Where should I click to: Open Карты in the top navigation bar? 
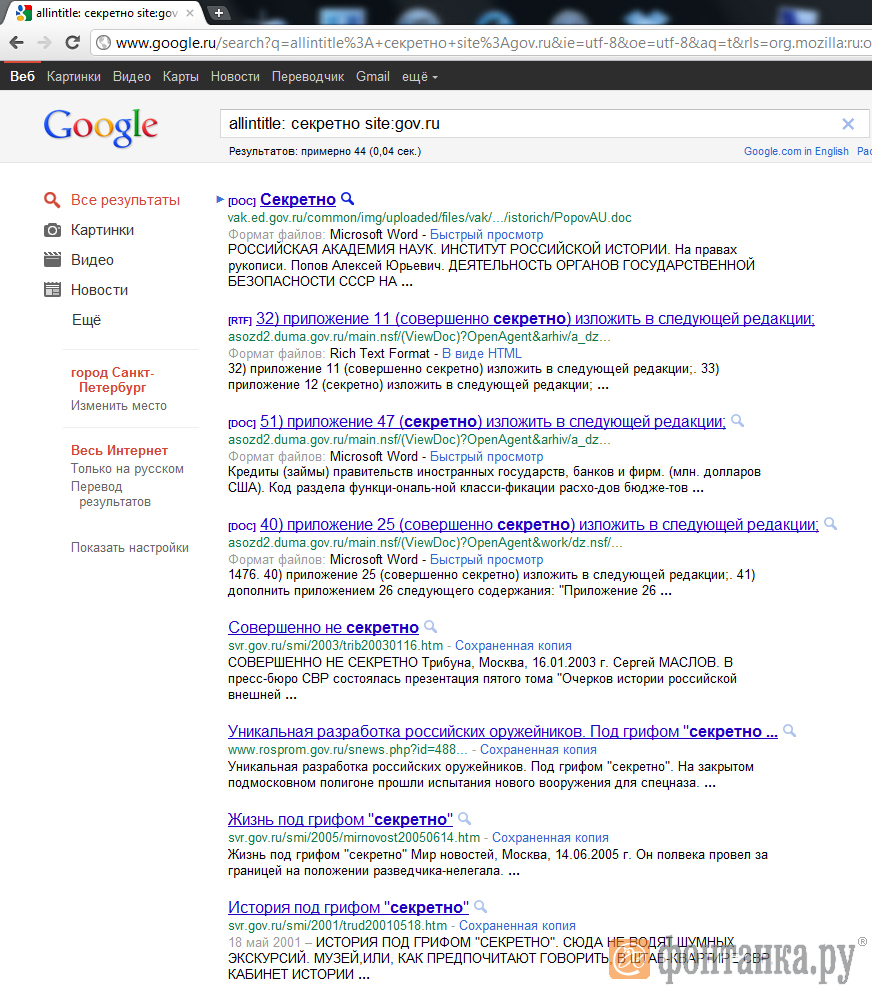[x=180, y=77]
